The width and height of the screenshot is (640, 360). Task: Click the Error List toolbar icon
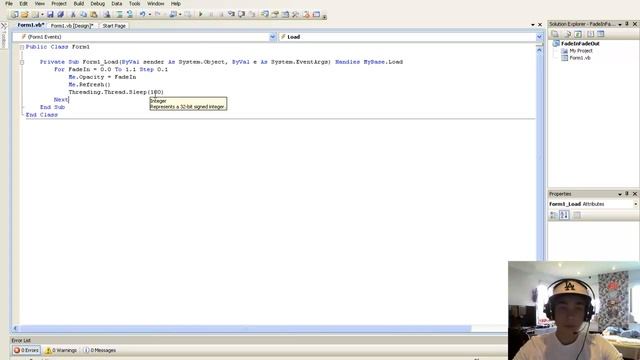click(307, 15)
